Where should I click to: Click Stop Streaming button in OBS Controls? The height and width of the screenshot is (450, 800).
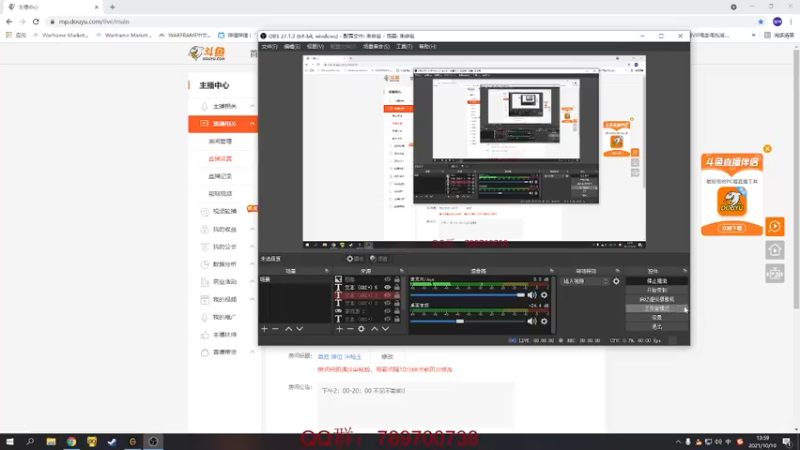657,281
